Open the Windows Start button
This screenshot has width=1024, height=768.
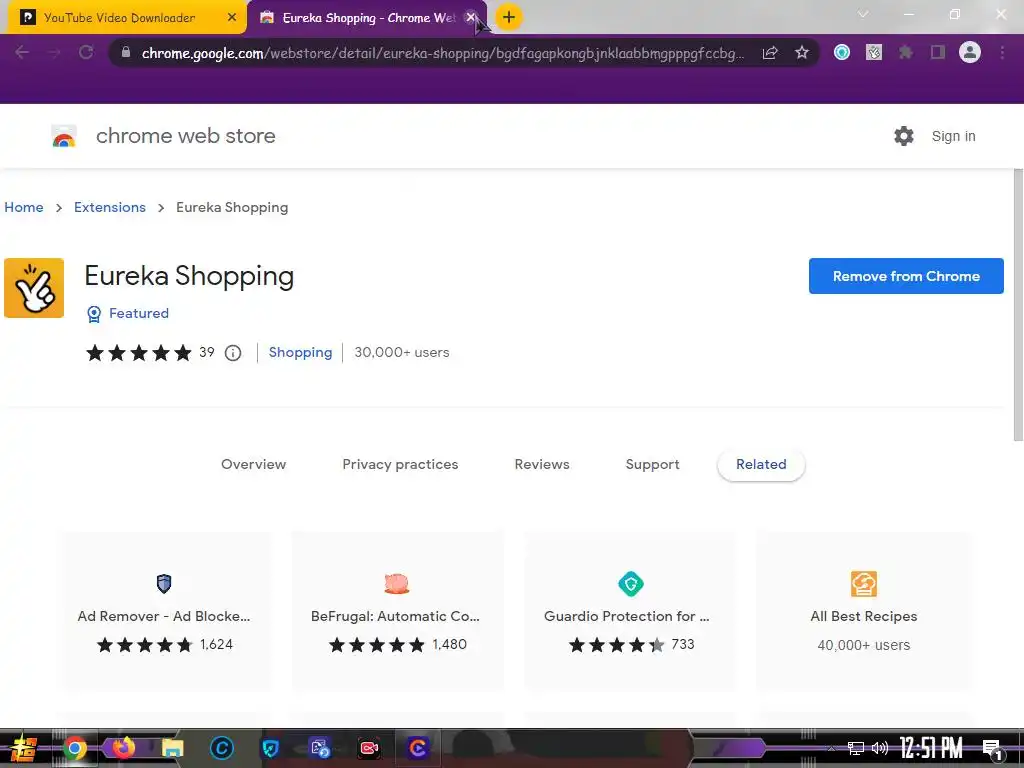point(24,748)
